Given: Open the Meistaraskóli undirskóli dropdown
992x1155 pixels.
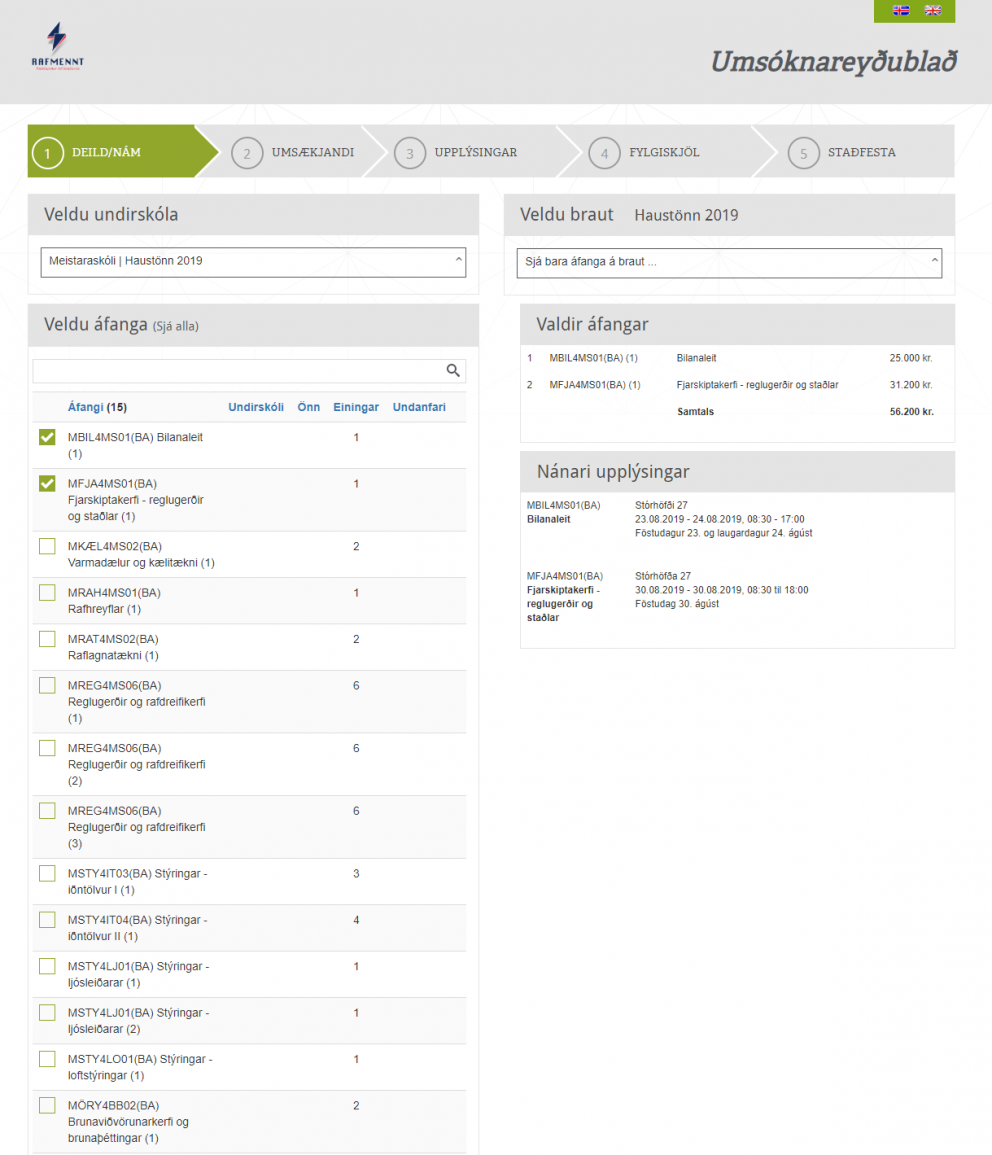Looking at the screenshot, I should (x=253, y=261).
